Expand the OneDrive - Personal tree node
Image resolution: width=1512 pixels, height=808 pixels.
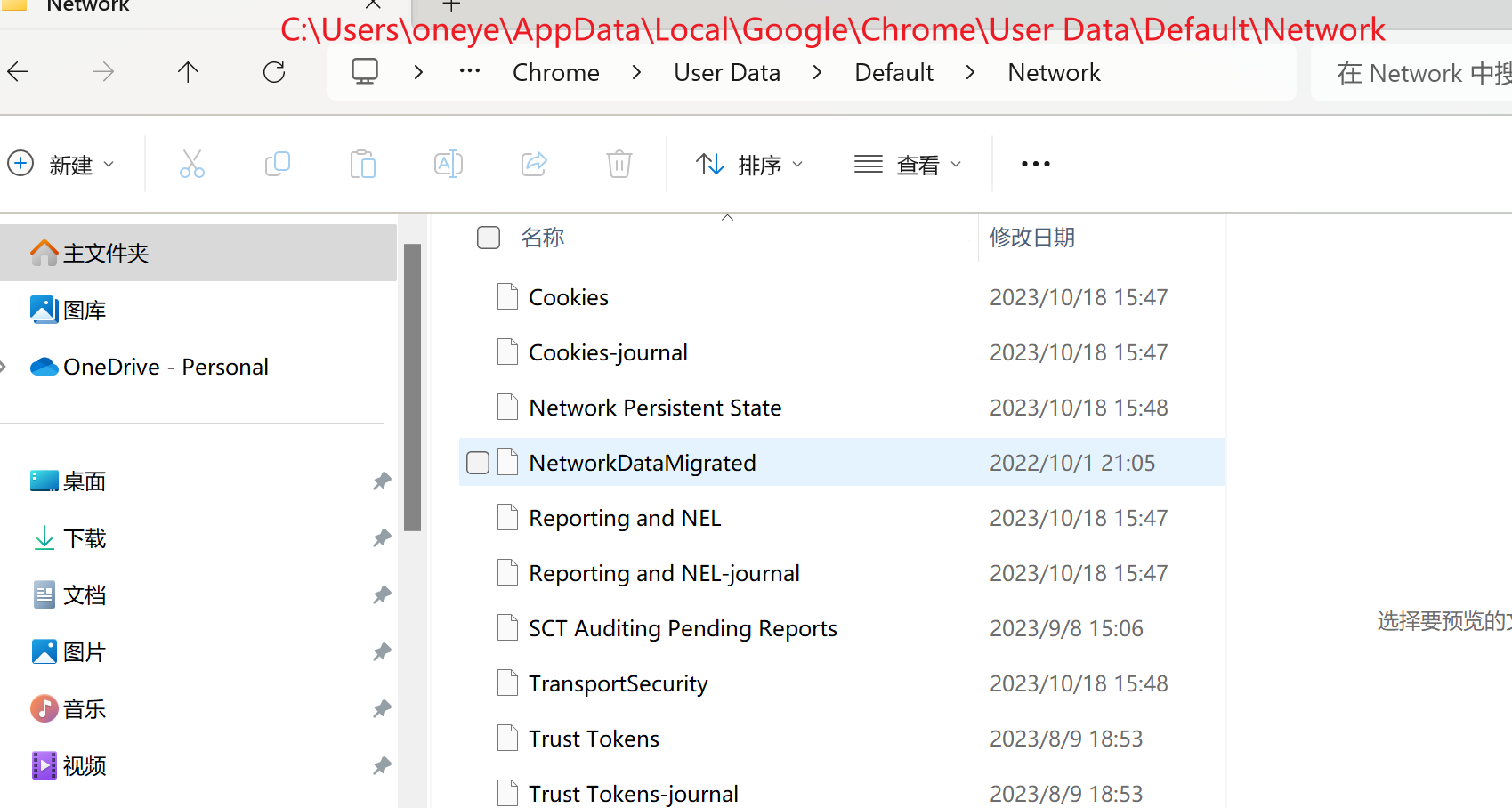click(4, 367)
